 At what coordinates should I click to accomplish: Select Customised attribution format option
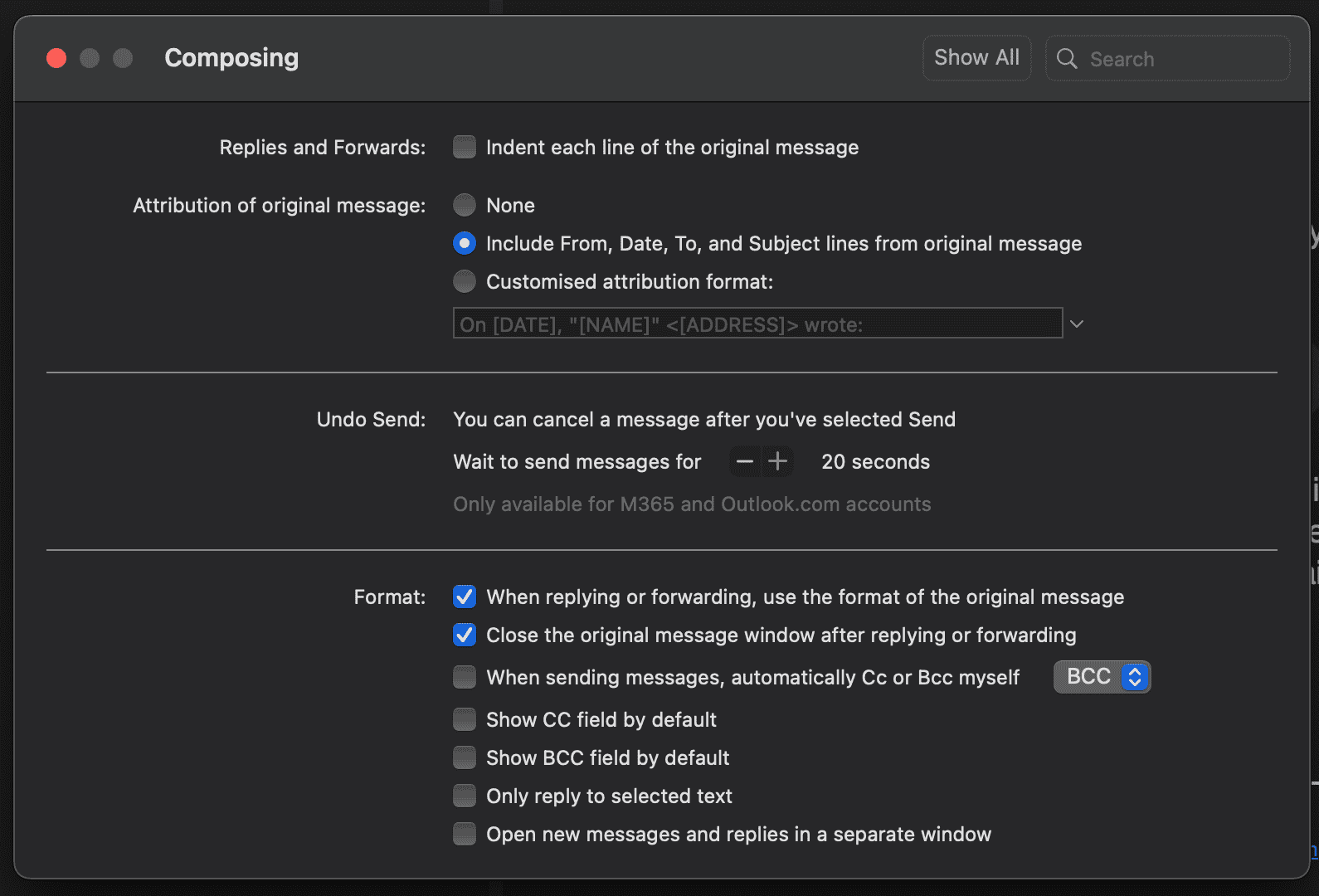coord(465,281)
